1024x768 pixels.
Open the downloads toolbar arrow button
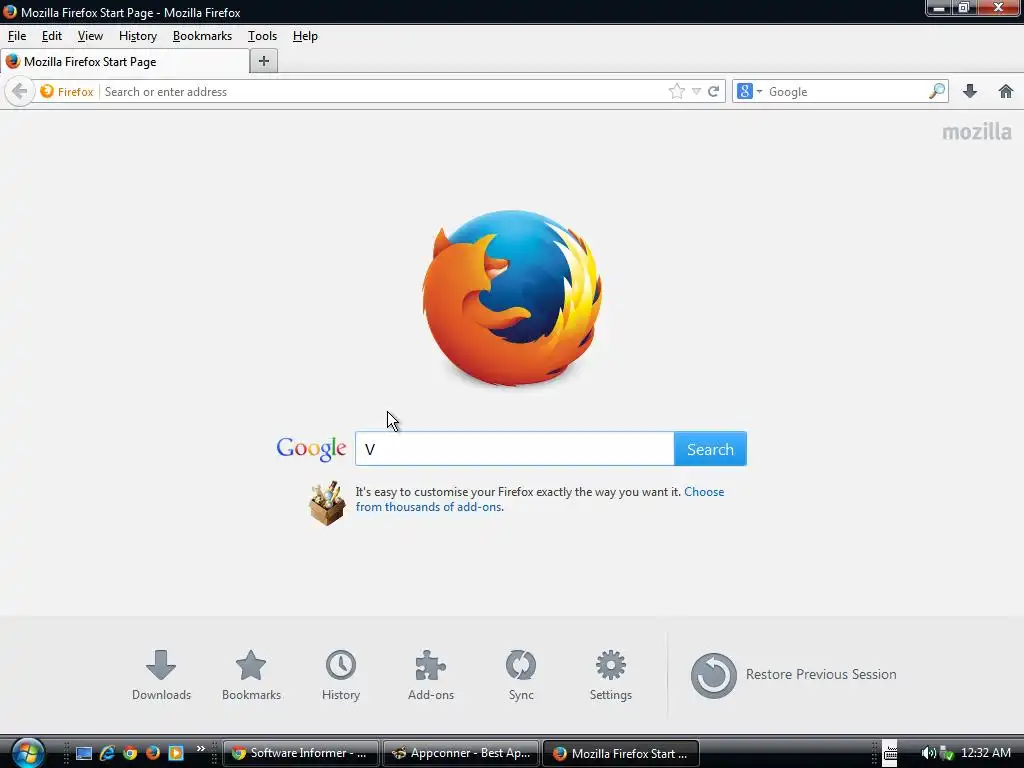970,91
